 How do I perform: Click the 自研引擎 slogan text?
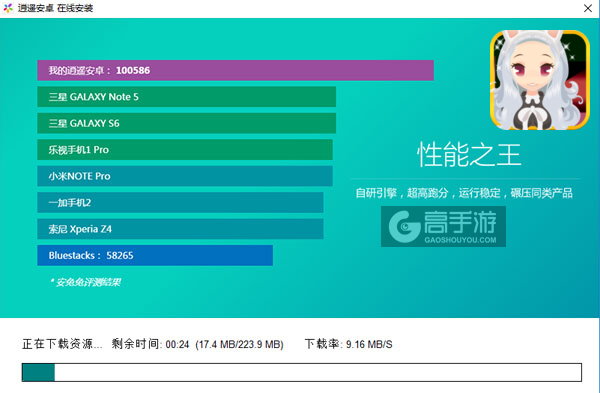[x=464, y=193]
